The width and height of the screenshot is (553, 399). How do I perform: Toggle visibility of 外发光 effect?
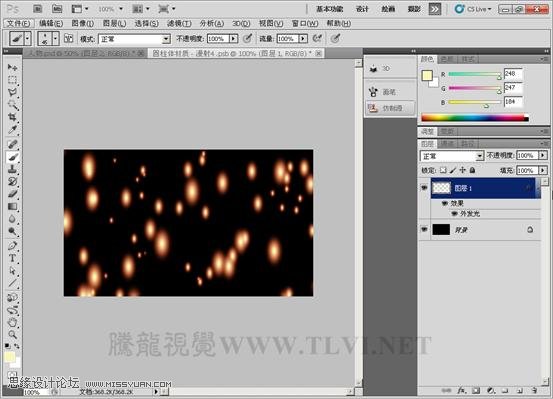455,213
